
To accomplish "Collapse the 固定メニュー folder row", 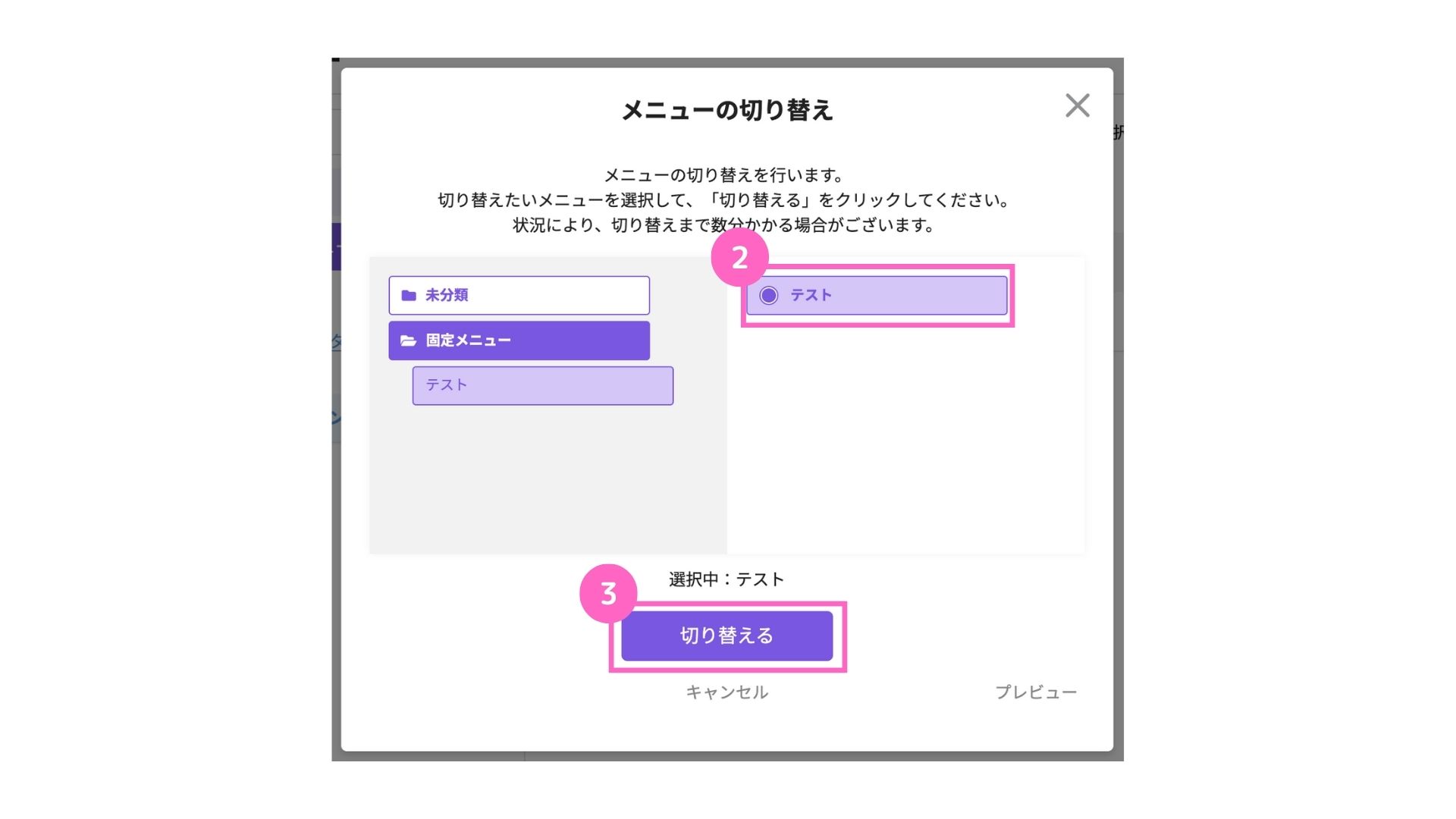I will 519,340.
